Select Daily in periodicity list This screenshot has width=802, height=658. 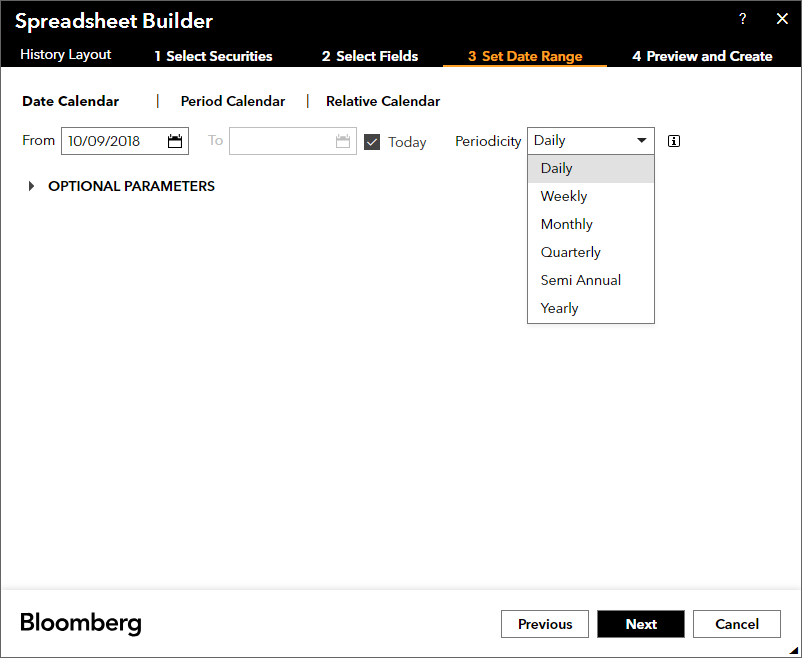tap(591, 168)
